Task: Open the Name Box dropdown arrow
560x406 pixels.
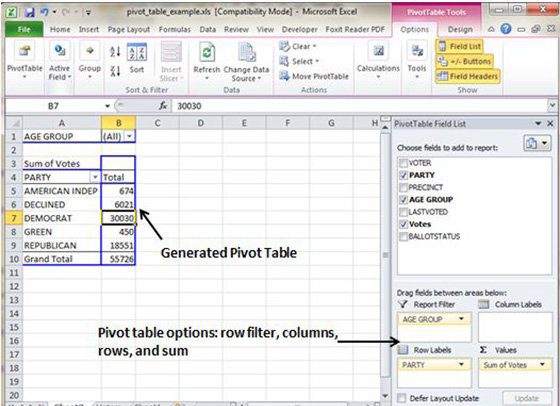Action: click(x=108, y=106)
